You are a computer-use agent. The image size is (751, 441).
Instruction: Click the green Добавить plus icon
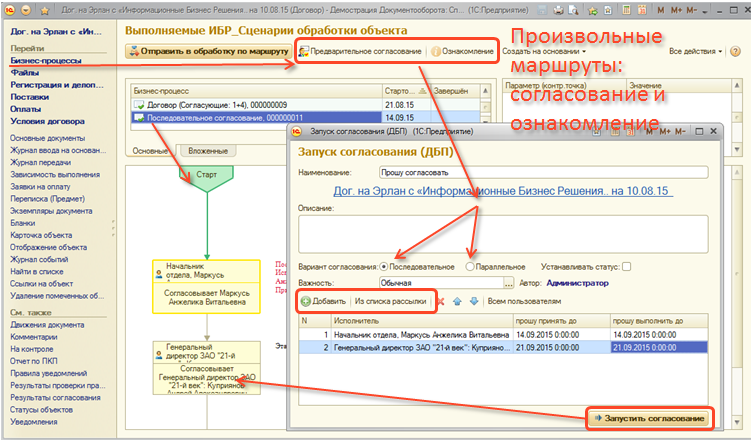coord(306,301)
